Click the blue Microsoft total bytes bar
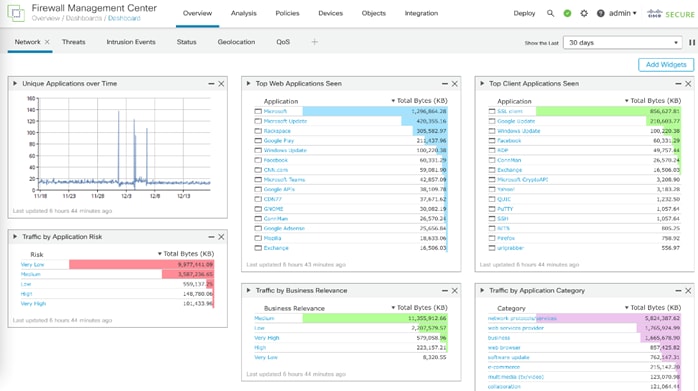The width and height of the screenshot is (698, 391). click(x=375, y=111)
